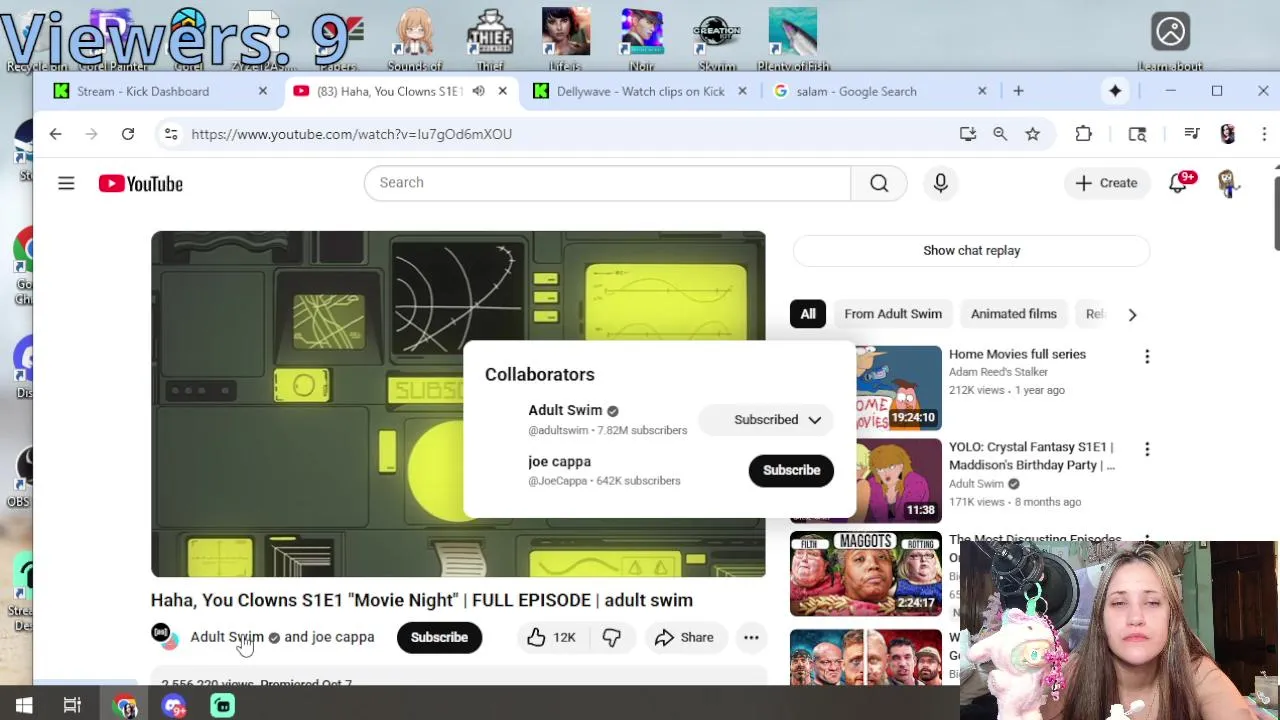Click the page vertical scrollbar
This screenshot has height=720, width=1280.
coord(1275,212)
